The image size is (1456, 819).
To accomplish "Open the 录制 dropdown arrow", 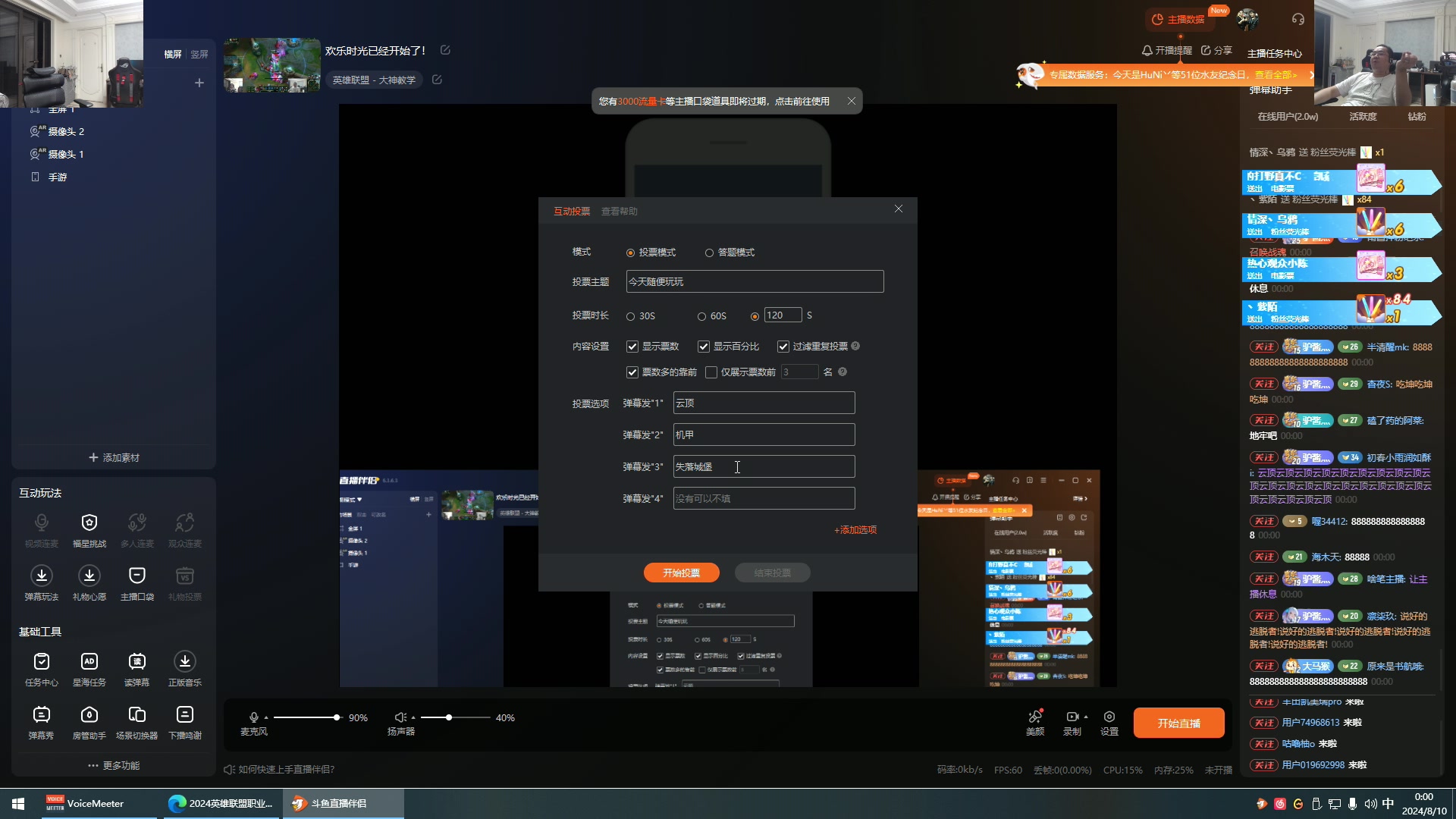I will point(1086,717).
